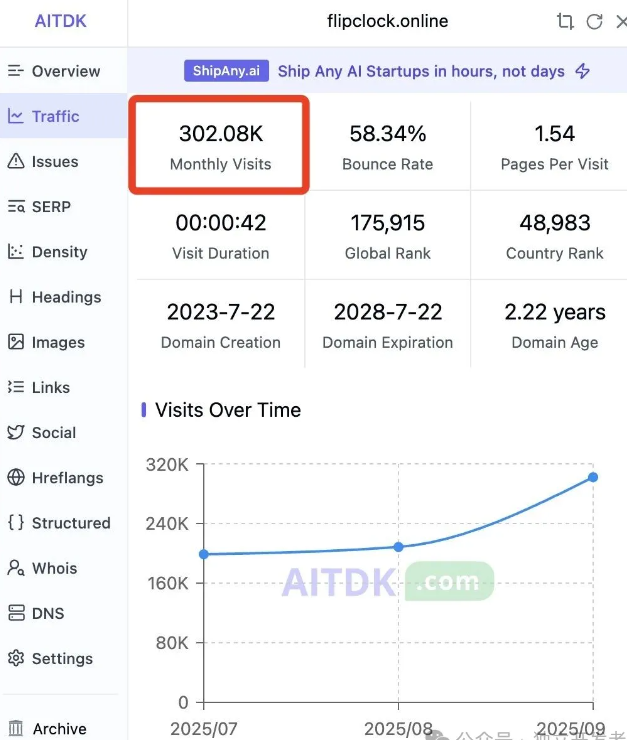Click the crop screenshot icon in header
This screenshot has height=740, width=627.
click(565, 21)
